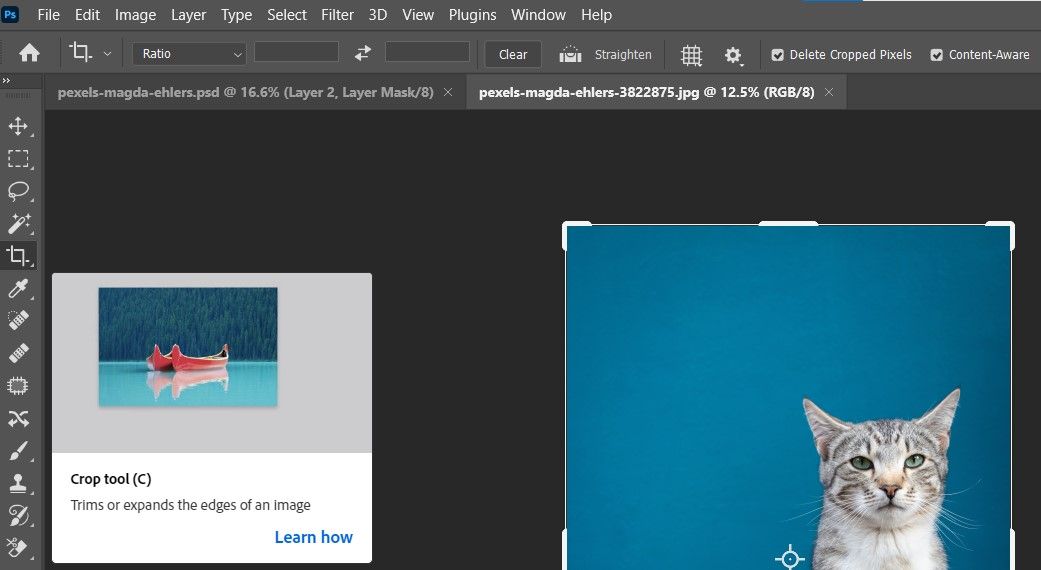Open the Layer menu
The image size is (1041, 570).
click(x=189, y=15)
